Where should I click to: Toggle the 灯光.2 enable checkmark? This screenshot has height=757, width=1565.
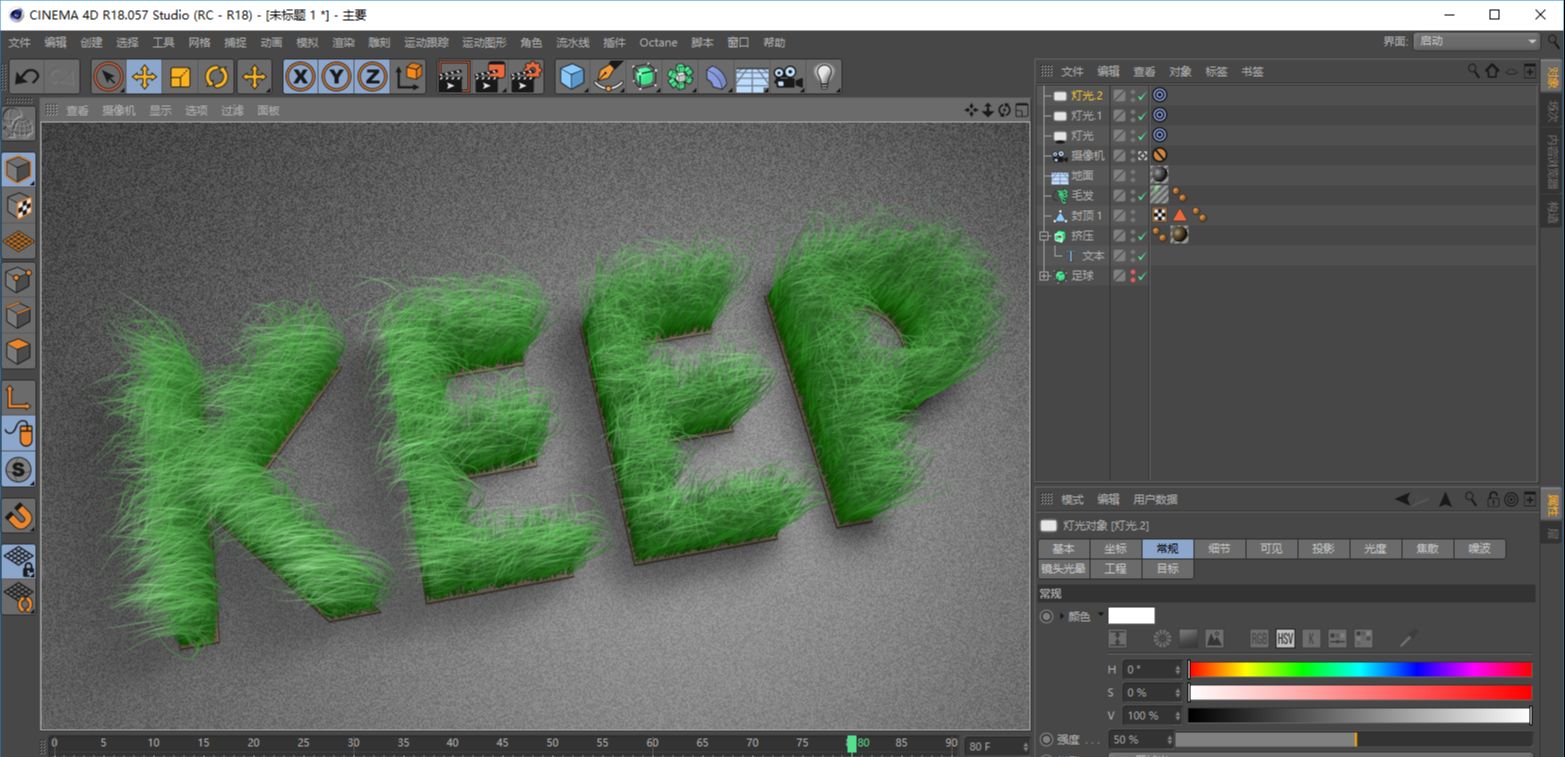click(x=1141, y=96)
